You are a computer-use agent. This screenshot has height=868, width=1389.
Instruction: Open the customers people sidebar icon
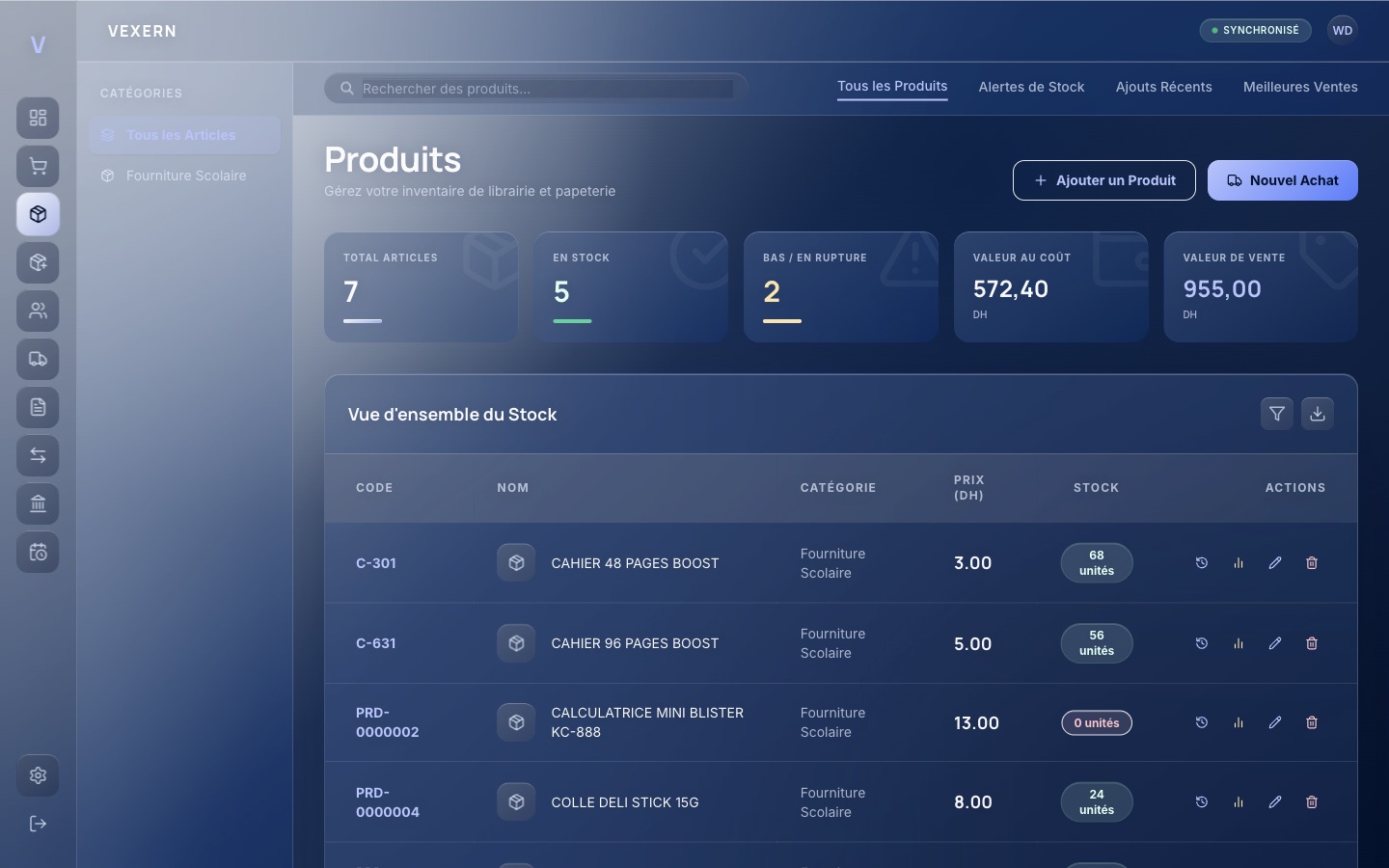pyautogui.click(x=38, y=311)
